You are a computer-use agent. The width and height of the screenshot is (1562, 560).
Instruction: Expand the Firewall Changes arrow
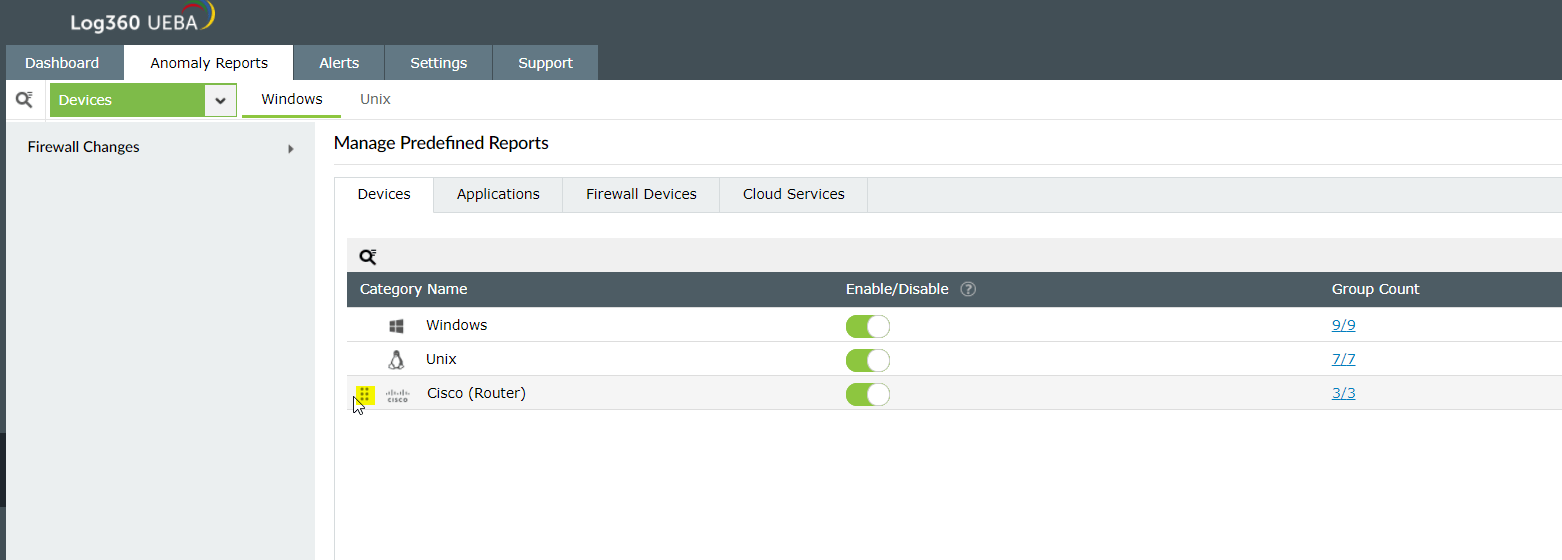tap(291, 149)
